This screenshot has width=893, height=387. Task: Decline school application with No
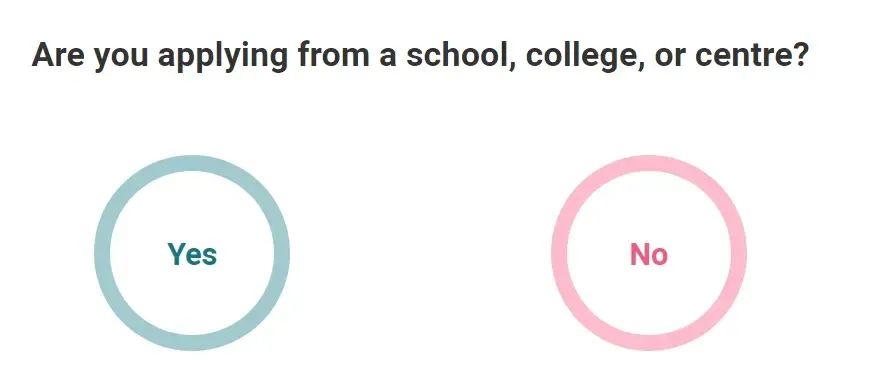[x=649, y=253]
